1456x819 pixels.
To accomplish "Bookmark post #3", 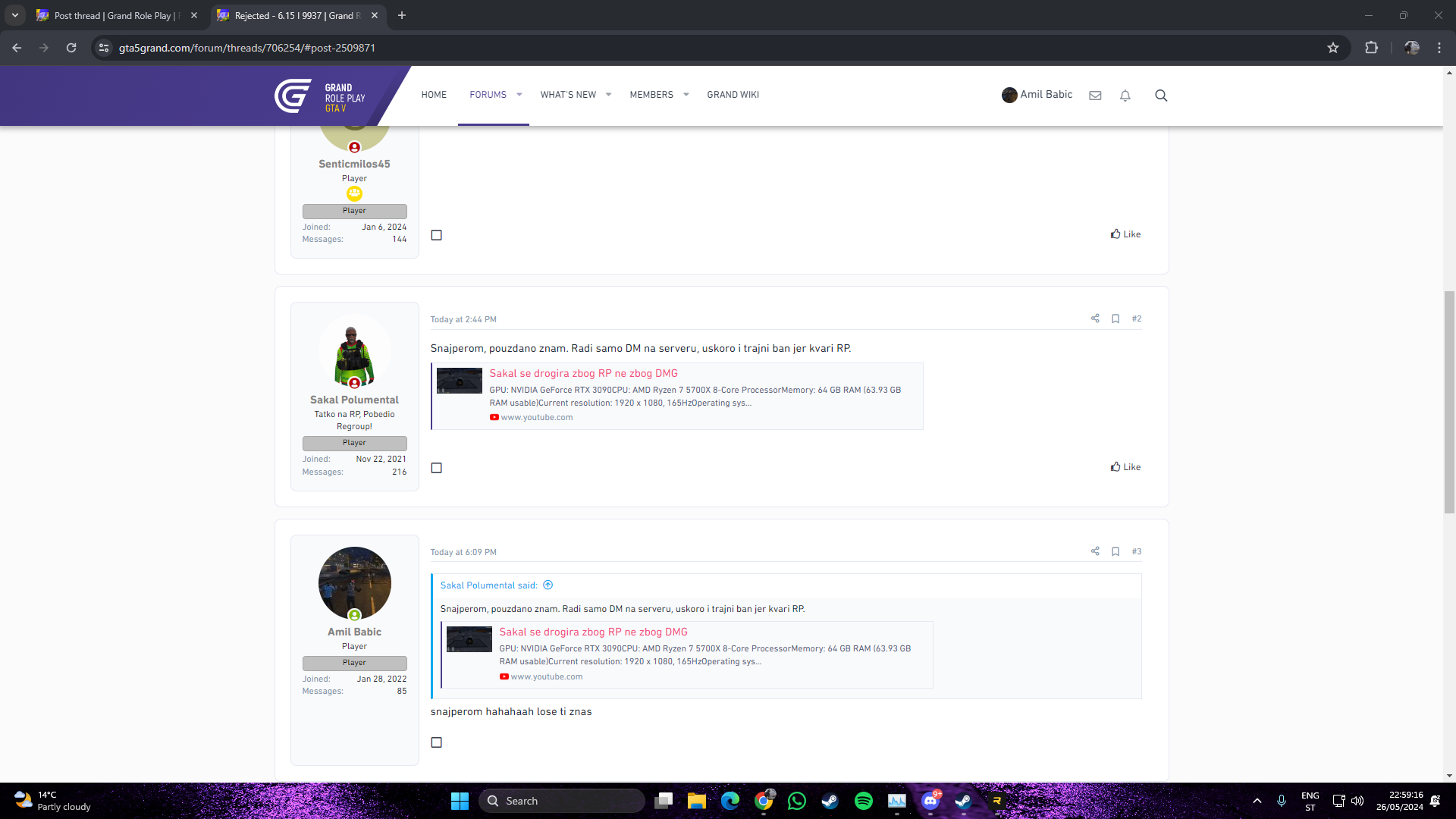I will [x=1116, y=551].
